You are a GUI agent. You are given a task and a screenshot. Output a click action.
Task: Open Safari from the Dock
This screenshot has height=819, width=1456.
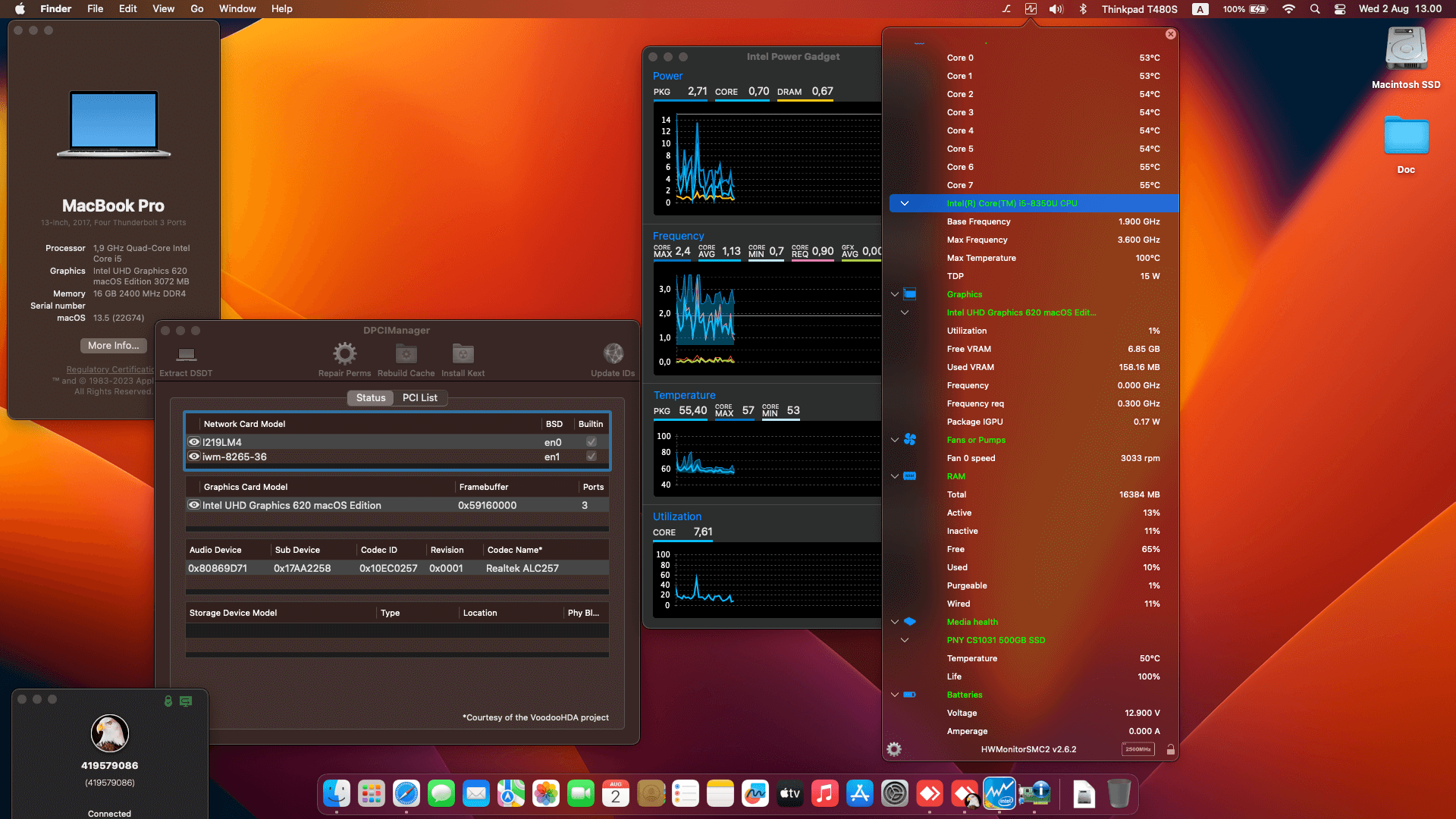[x=406, y=794]
